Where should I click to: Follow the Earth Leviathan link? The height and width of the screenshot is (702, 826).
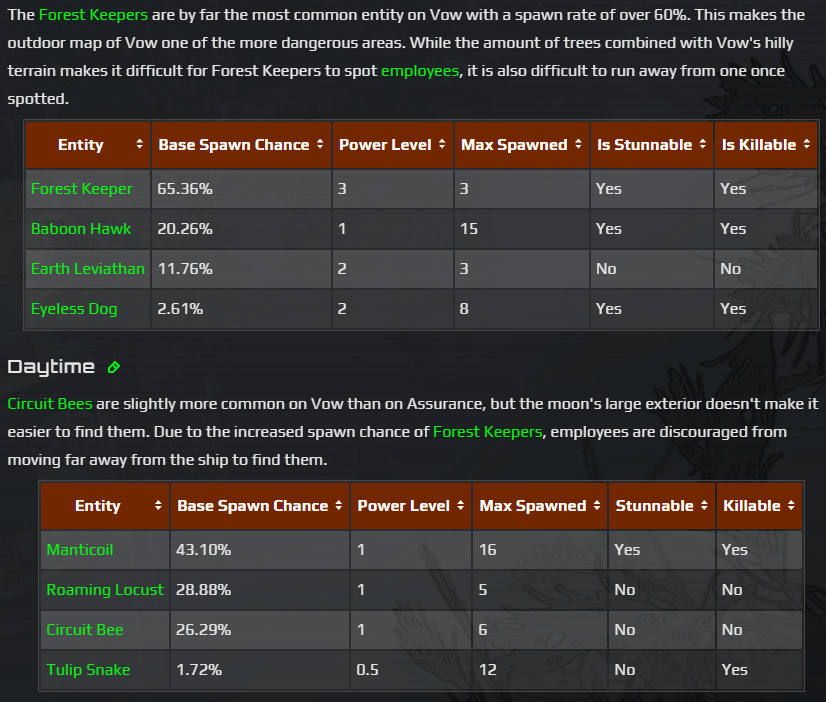coord(87,268)
